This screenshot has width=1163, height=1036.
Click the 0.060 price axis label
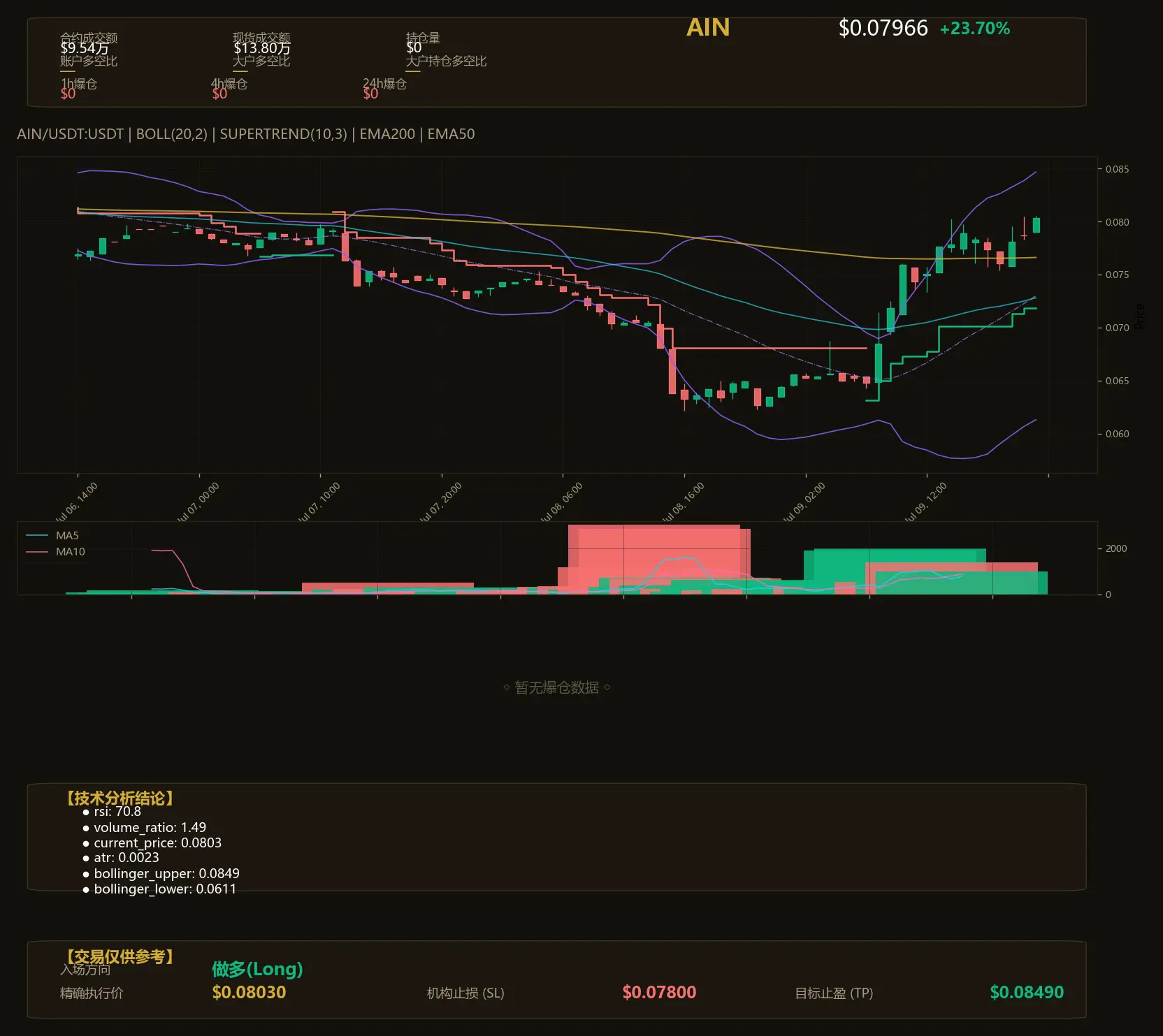1117,434
